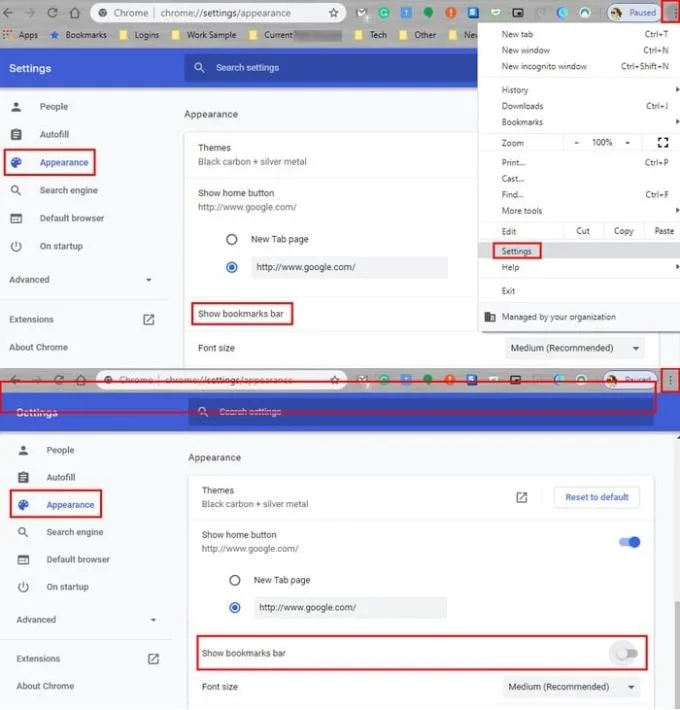Open the Font size dropdown in the lower window

pos(571,687)
